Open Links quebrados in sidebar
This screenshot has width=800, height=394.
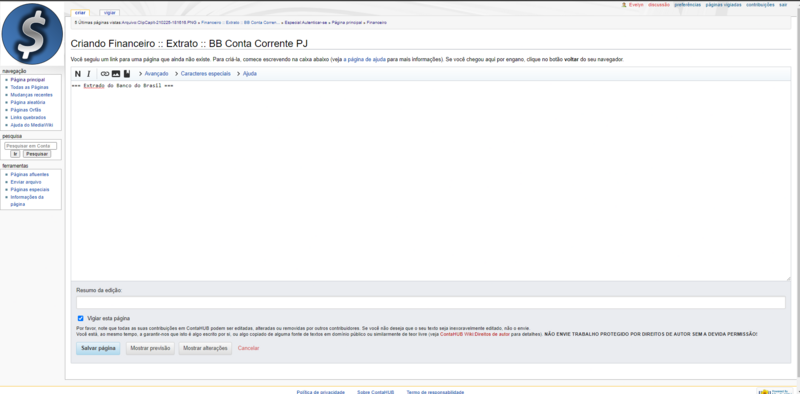(28, 117)
